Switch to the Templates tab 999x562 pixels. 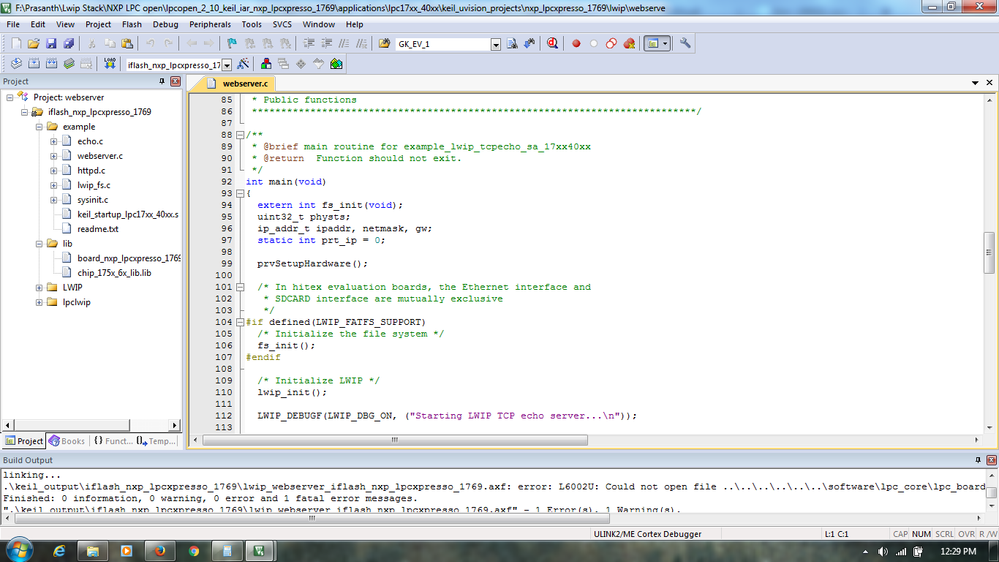(x=157, y=441)
